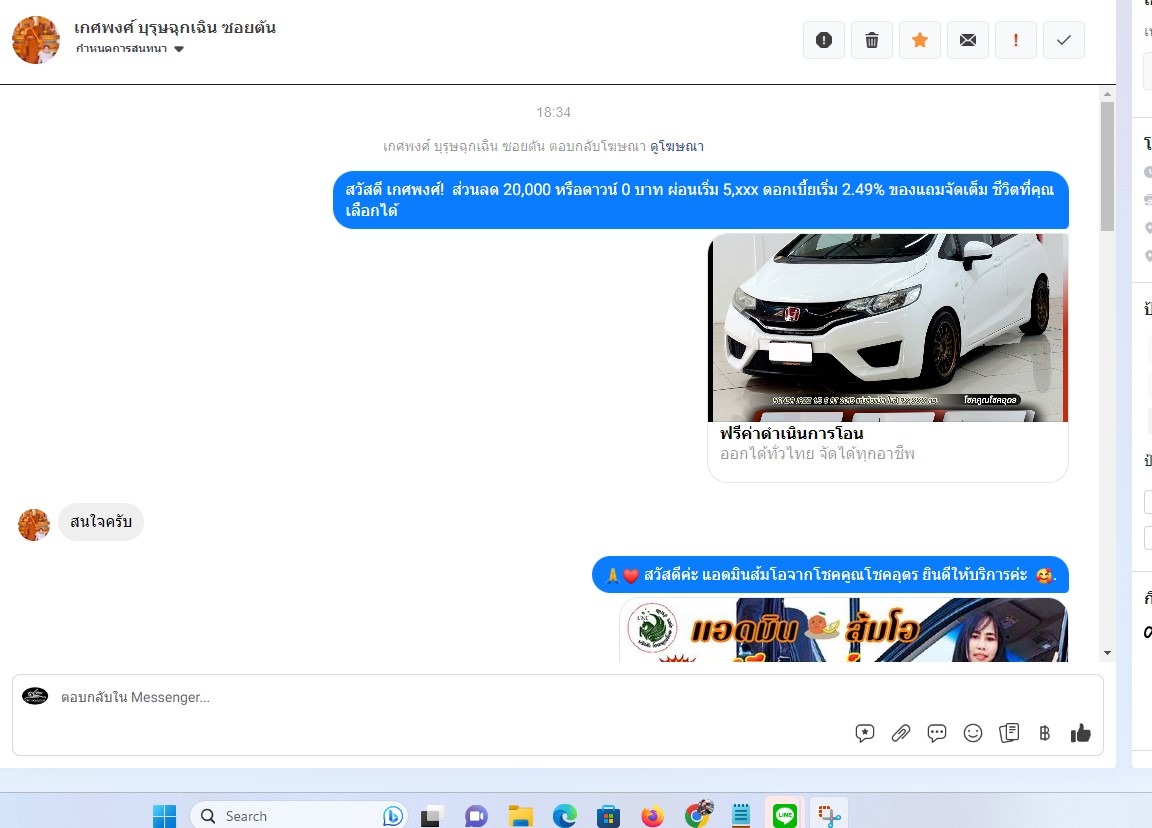
Task: Open the emoji picker smiley
Action: click(x=973, y=733)
